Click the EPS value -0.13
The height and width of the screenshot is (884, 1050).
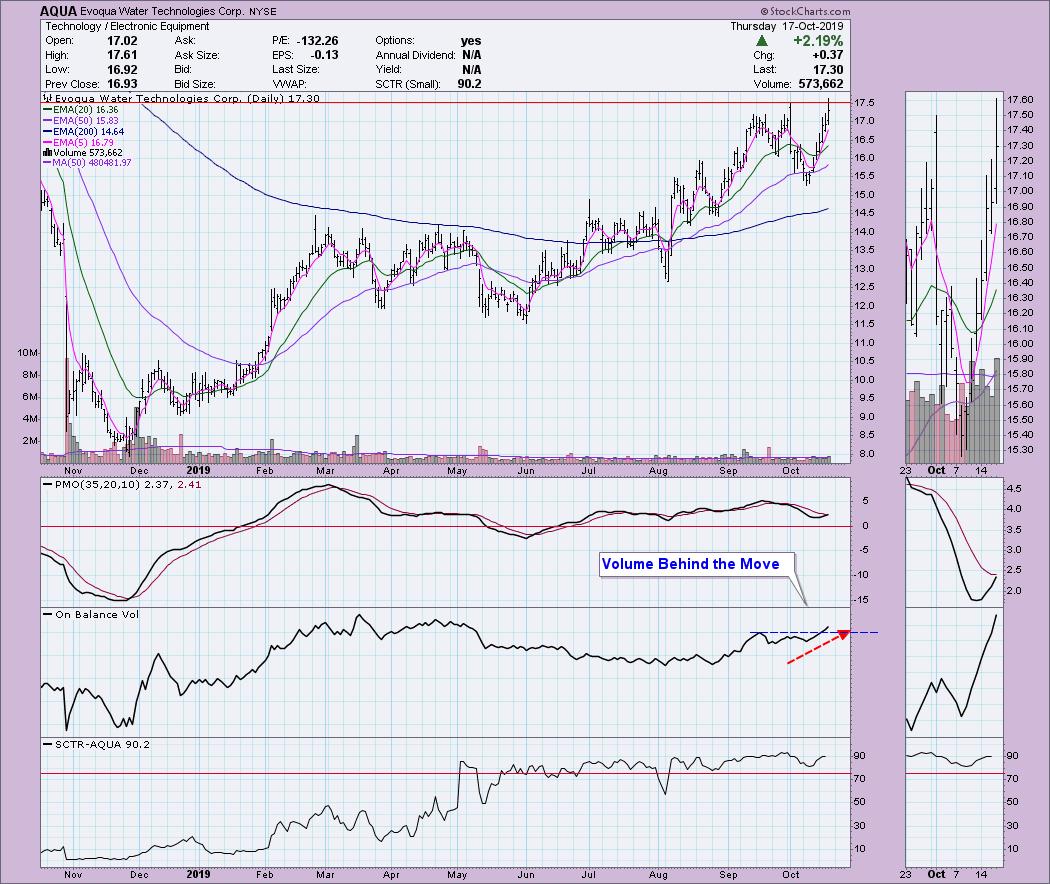coord(324,55)
